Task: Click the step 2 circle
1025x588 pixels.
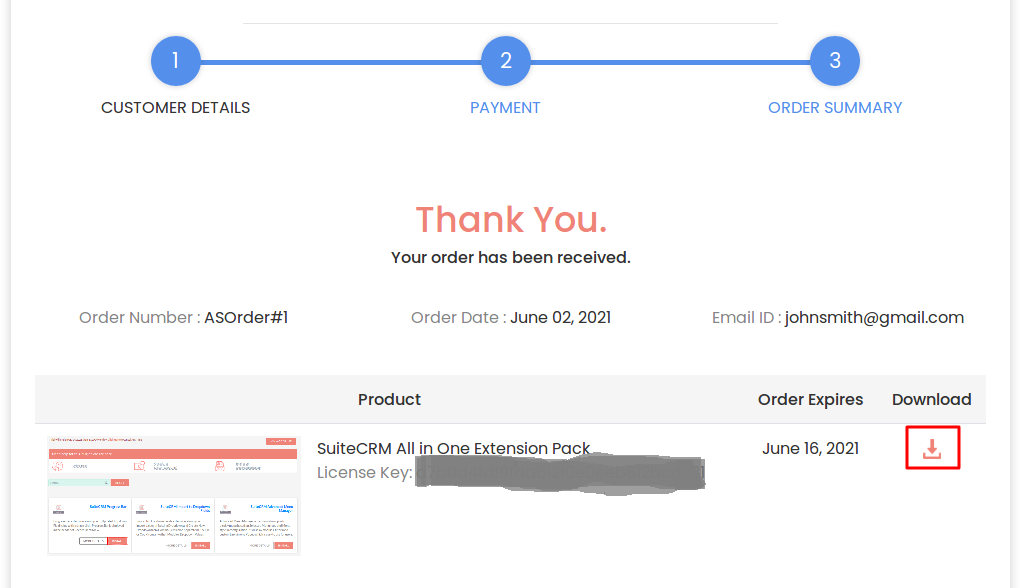Action: (x=505, y=61)
